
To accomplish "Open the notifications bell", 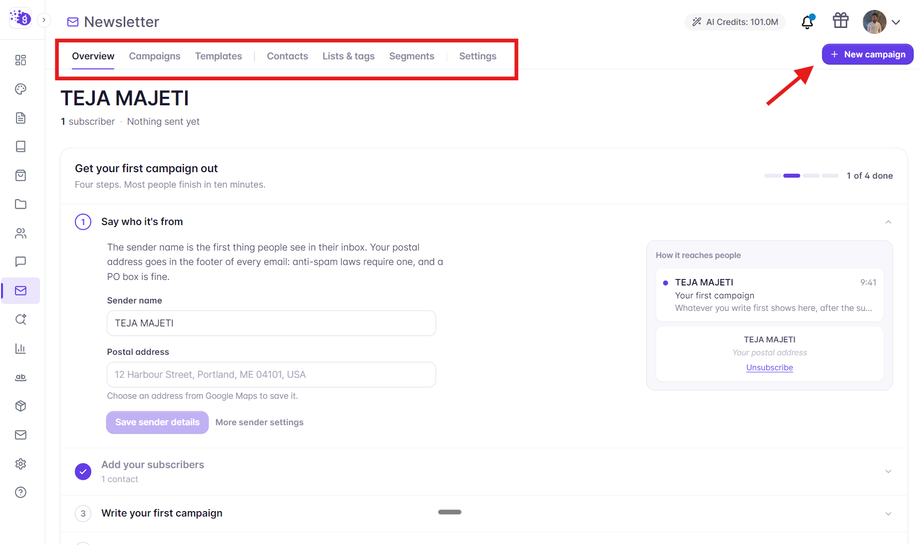I will (808, 22).
